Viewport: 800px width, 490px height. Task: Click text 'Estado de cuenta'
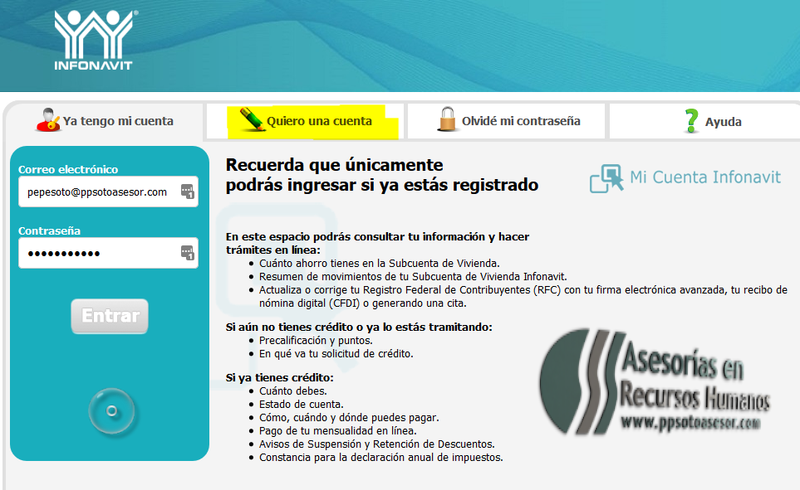coord(301,404)
